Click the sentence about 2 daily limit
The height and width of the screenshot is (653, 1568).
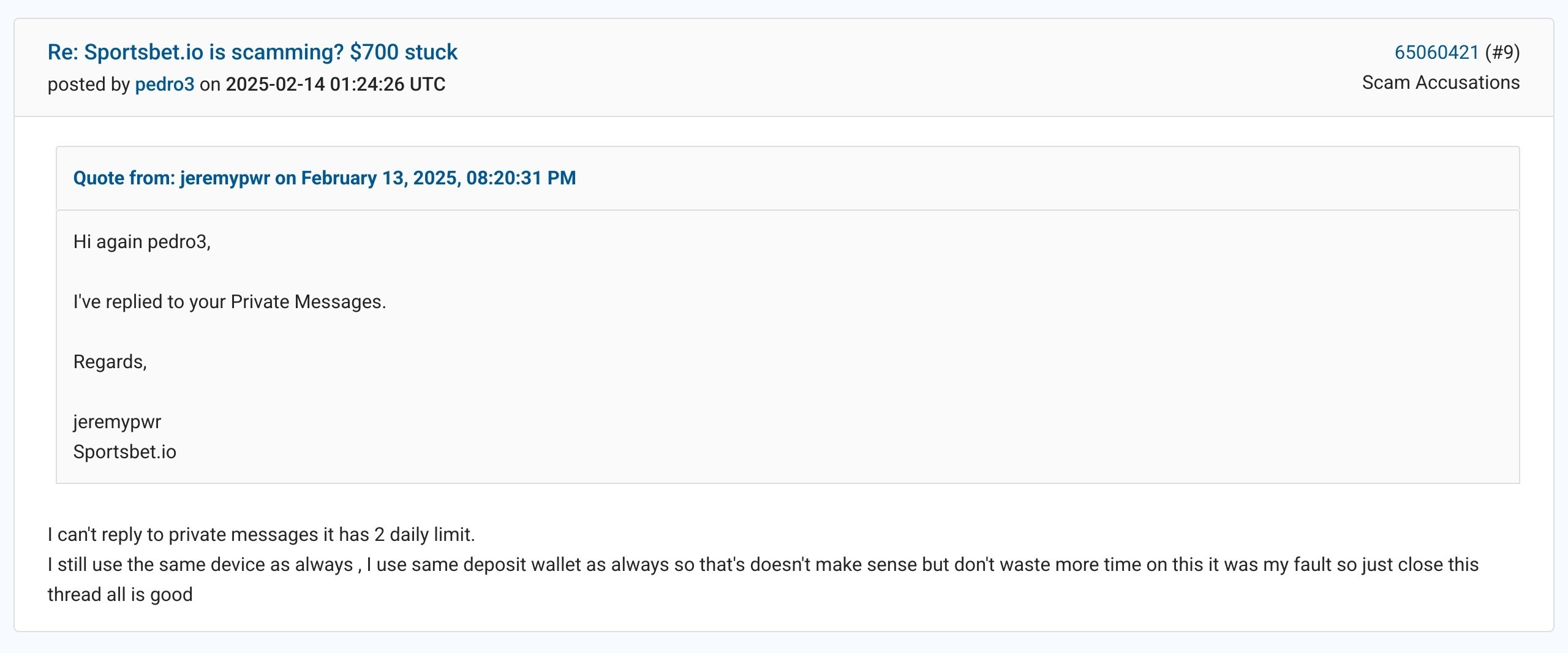pos(262,535)
